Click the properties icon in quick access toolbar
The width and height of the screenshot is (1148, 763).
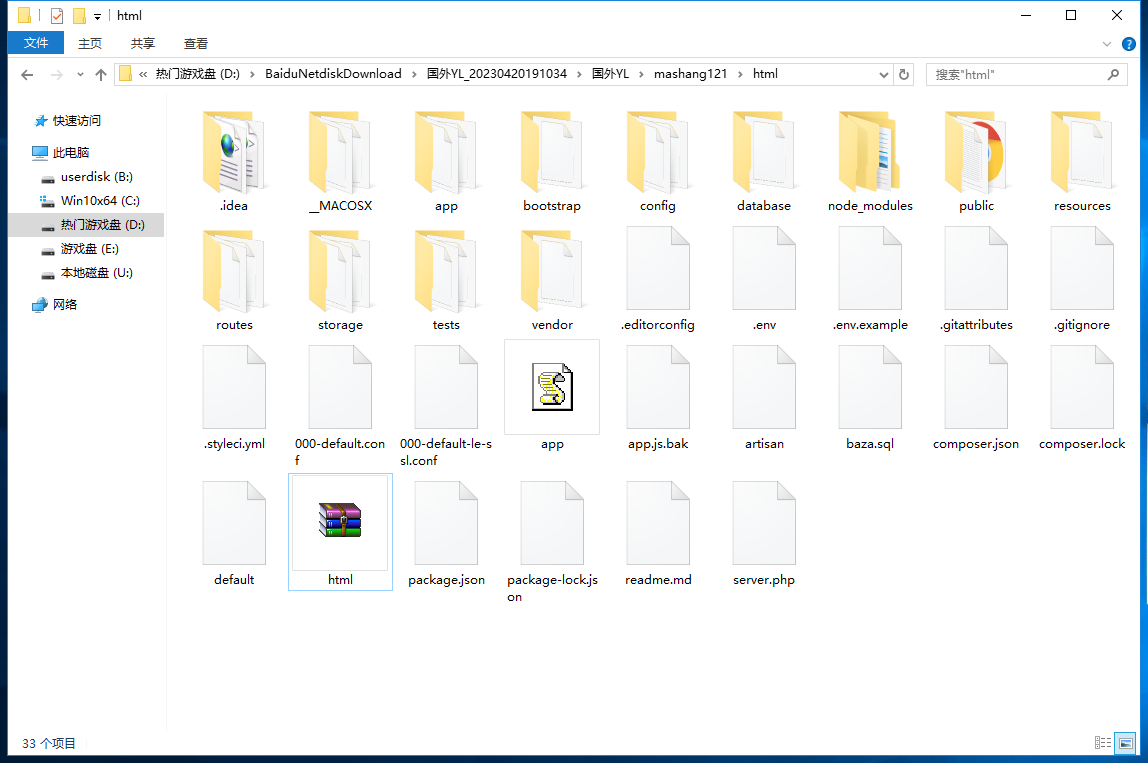point(57,16)
